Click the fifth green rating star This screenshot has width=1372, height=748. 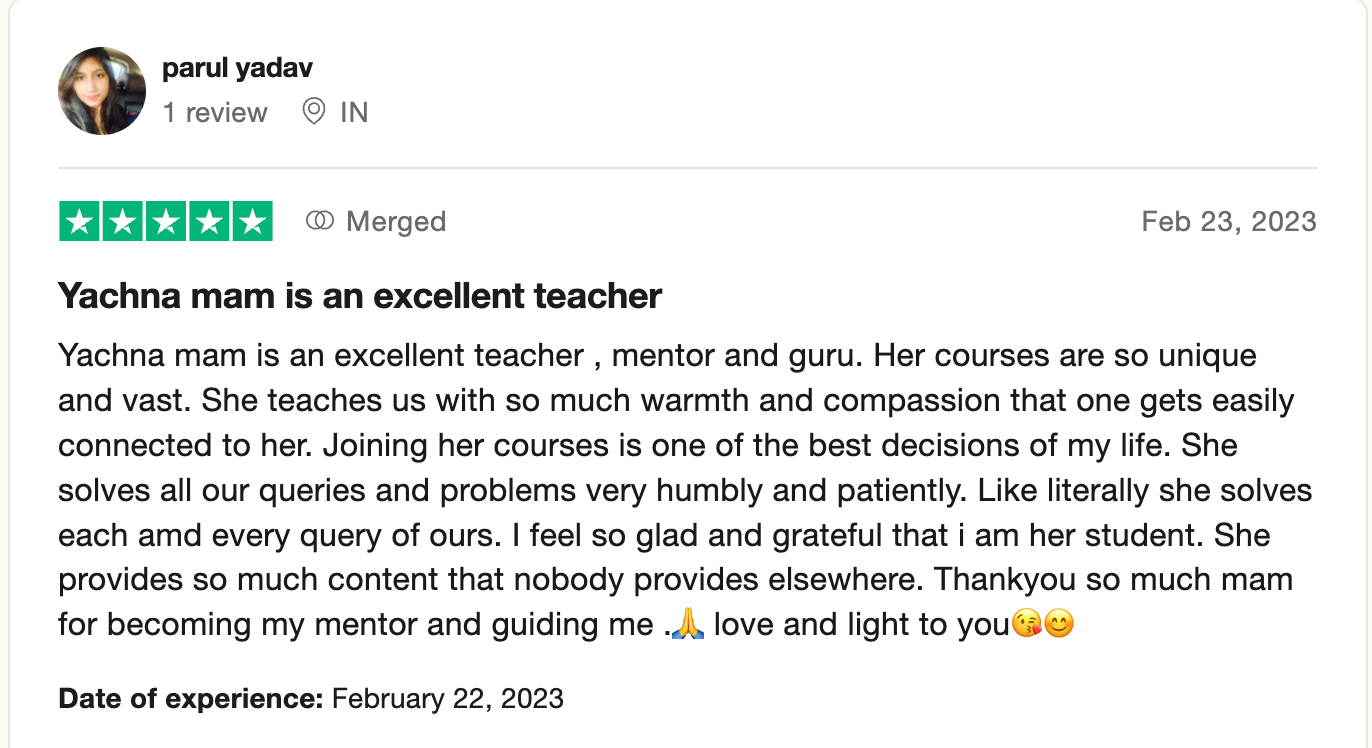tap(252, 222)
